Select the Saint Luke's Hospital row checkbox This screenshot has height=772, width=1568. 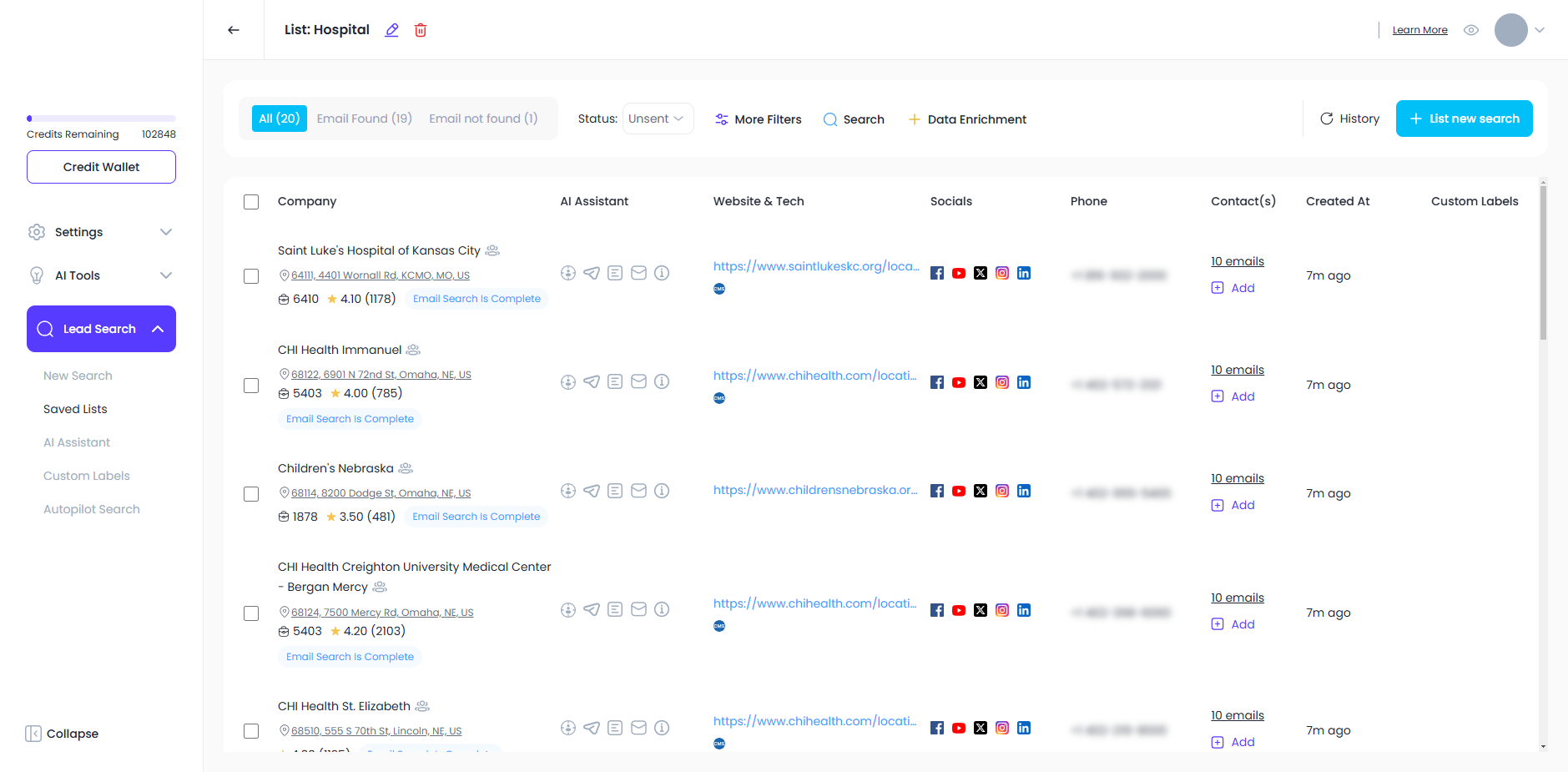(x=251, y=276)
